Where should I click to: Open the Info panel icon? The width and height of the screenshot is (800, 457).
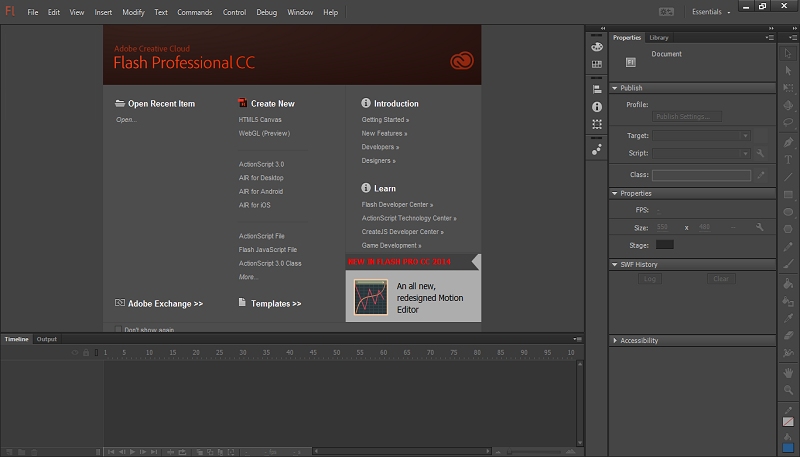tap(597, 106)
